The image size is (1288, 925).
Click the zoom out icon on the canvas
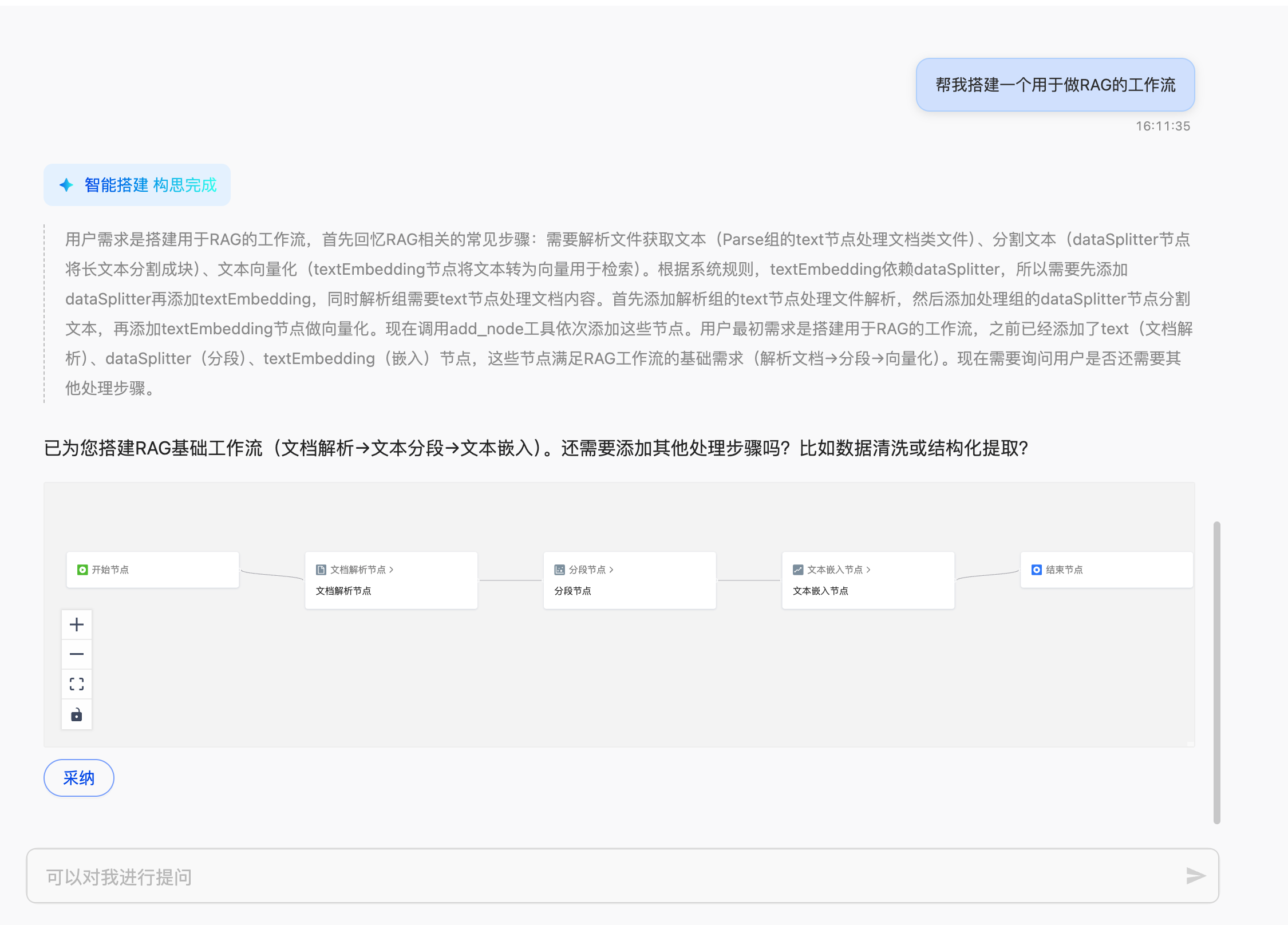coord(77,654)
